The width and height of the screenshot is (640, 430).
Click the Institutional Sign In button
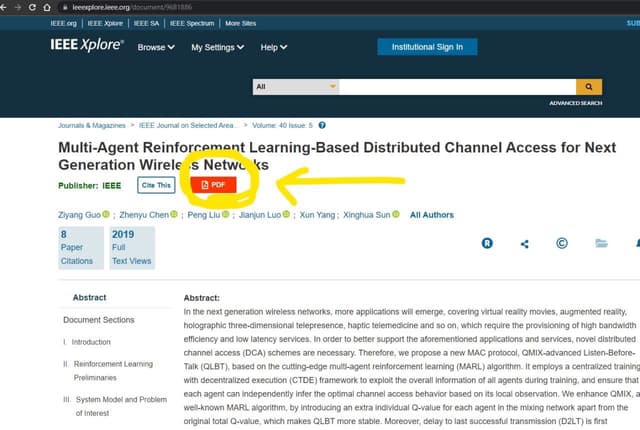point(427,46)
